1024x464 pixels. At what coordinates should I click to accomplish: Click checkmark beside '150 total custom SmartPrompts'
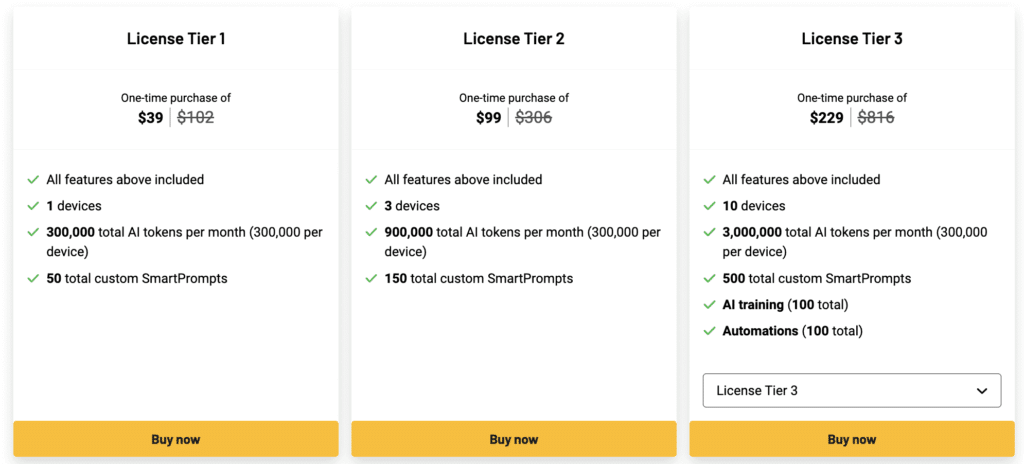pos(371,278)
